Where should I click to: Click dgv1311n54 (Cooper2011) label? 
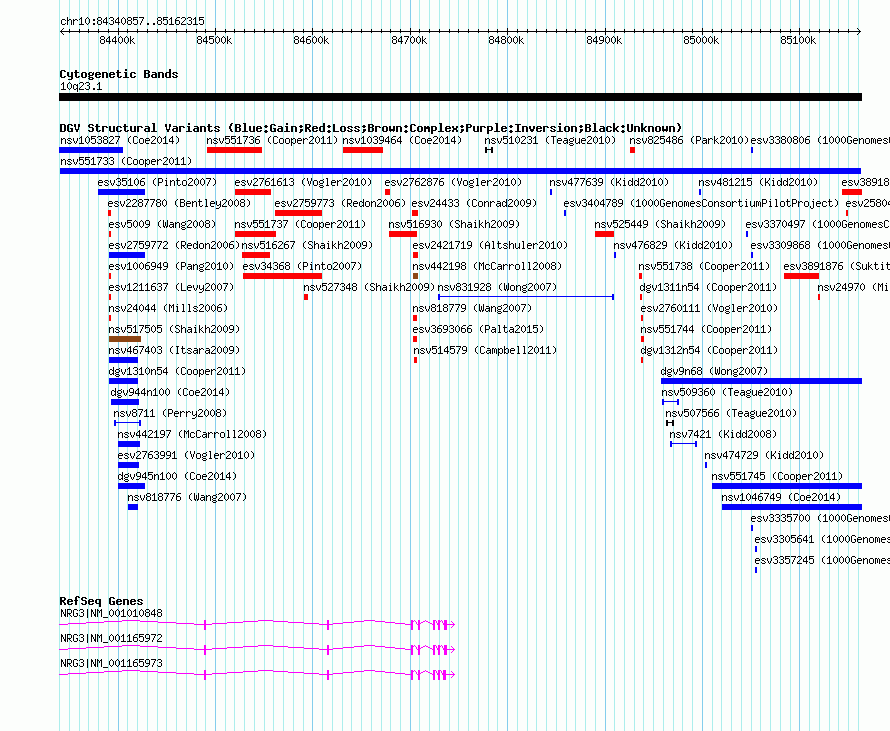tap(708, 287)
